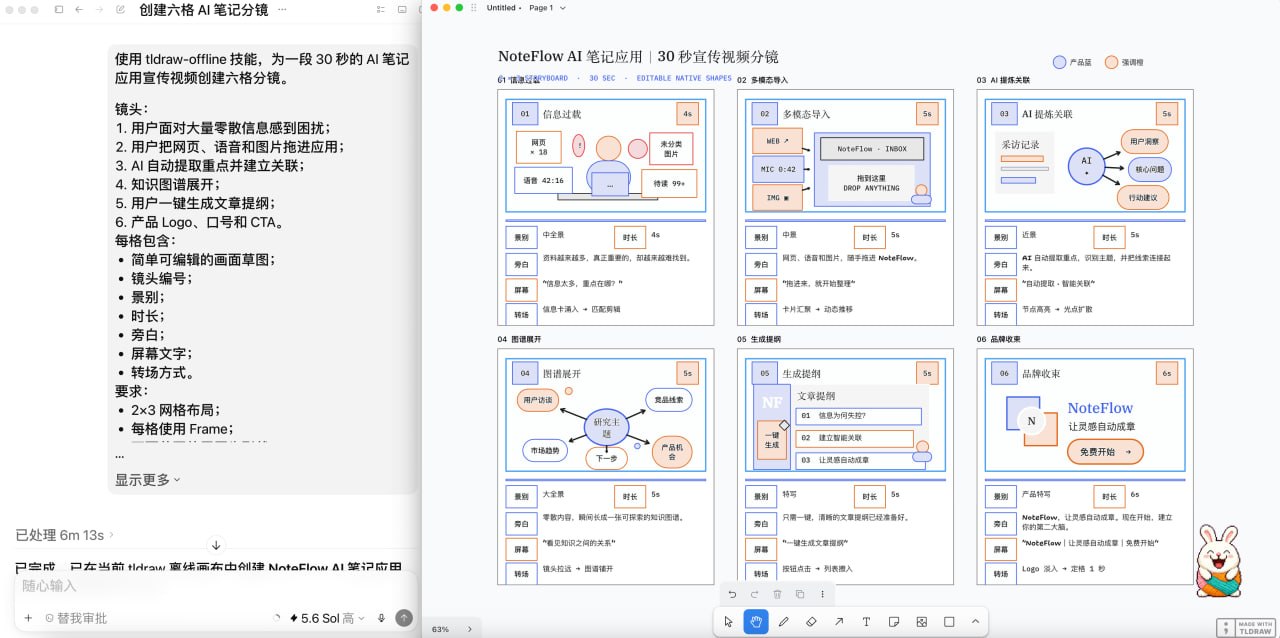Click the 行动建议 pill in frame 03
Viewport: 1280px width, 638px height.
pyautogui.click(x=1142, y=197)
